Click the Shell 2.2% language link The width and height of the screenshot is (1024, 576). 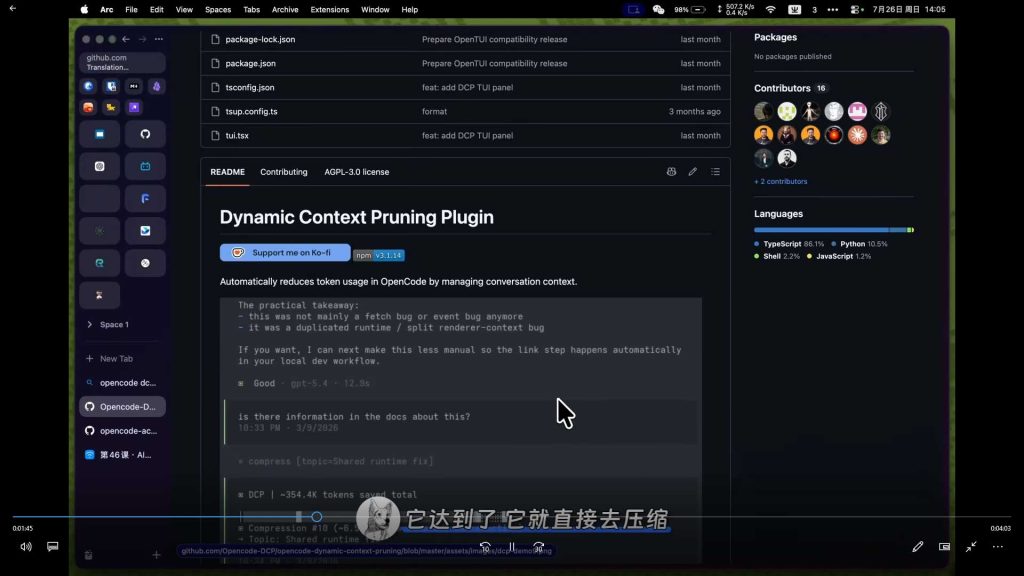(777, 257)
